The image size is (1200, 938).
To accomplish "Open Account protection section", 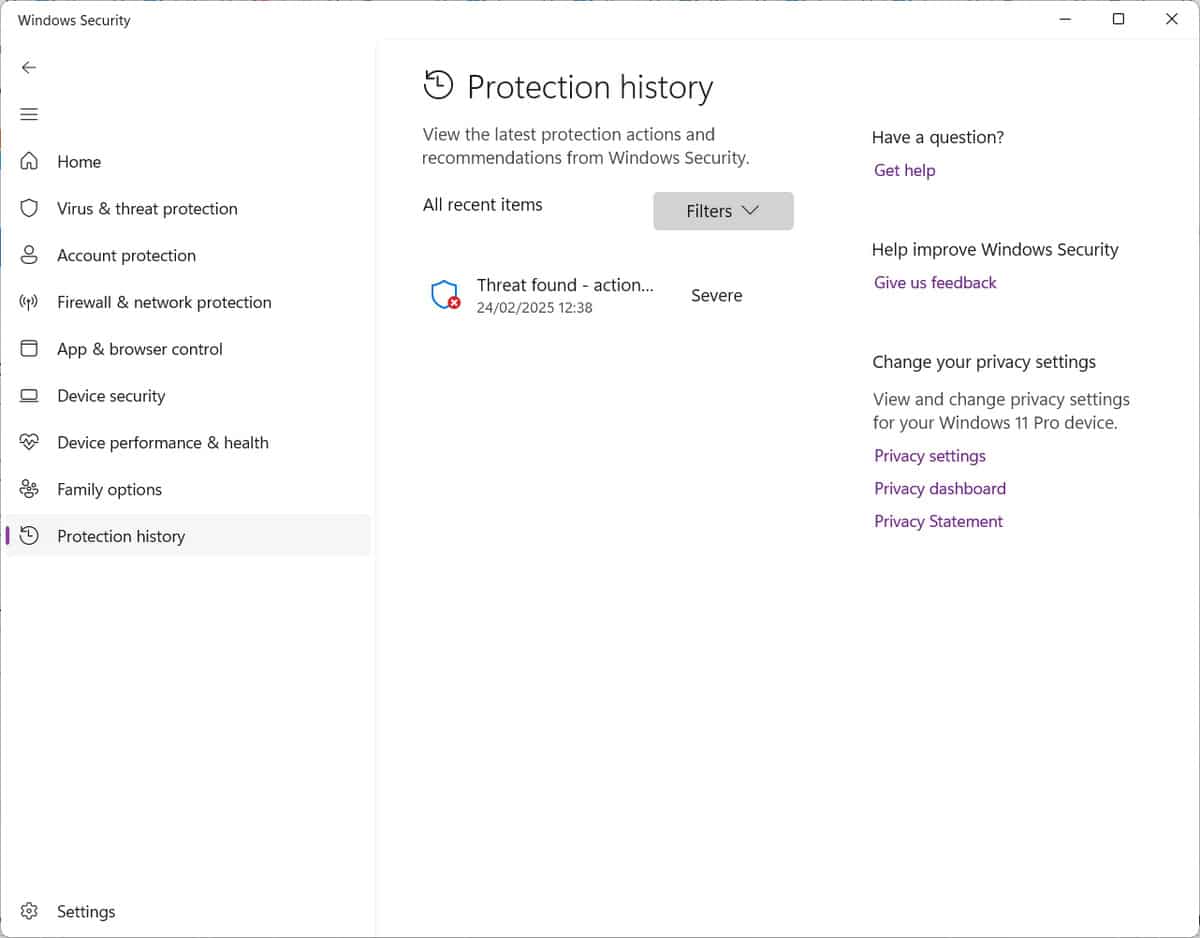I will point(188,255).
